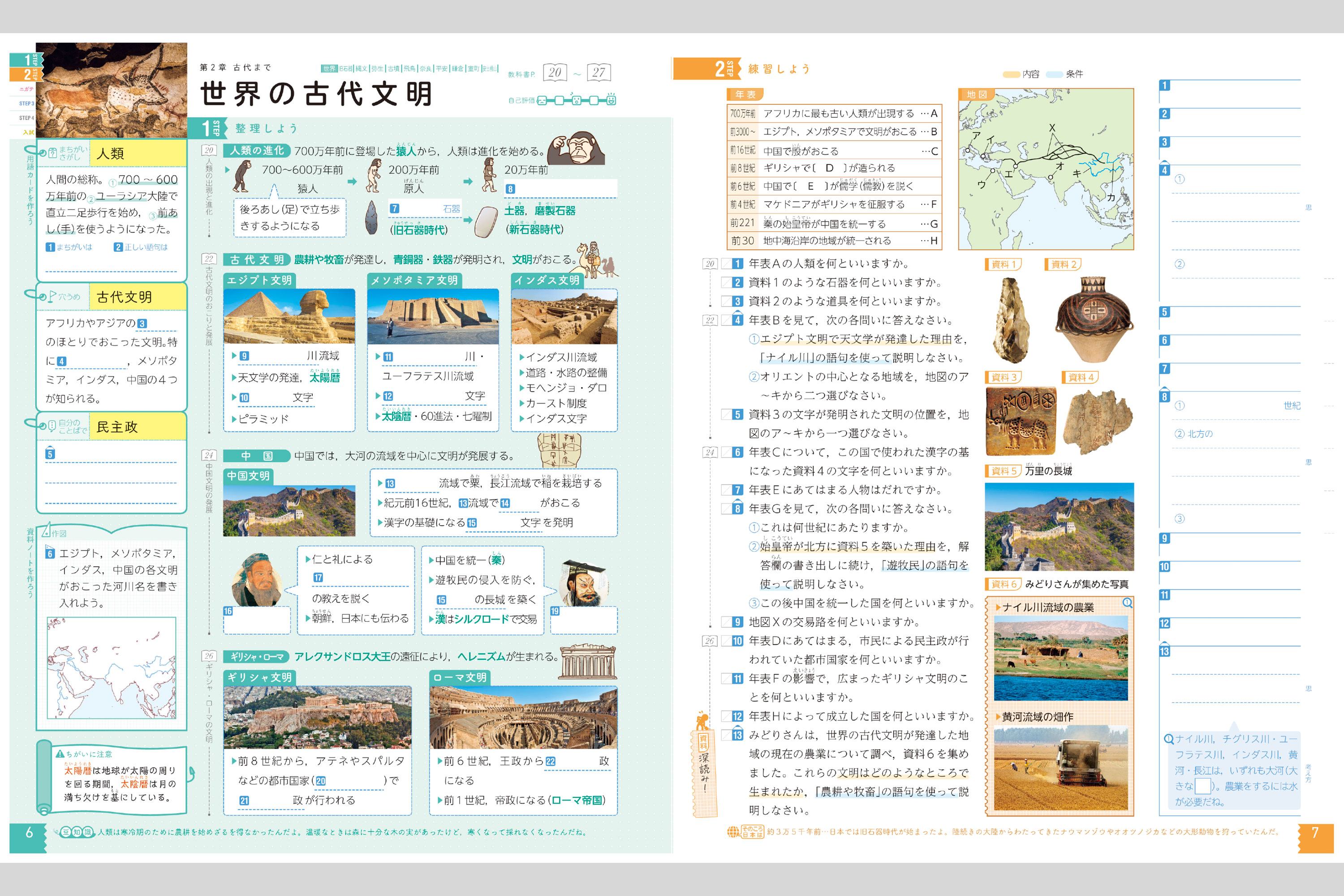The height and width of the screenshot is (896, 1344).
Task: Click the chipped stone tool icon near 旧石器時代
Action: (371, 217)
